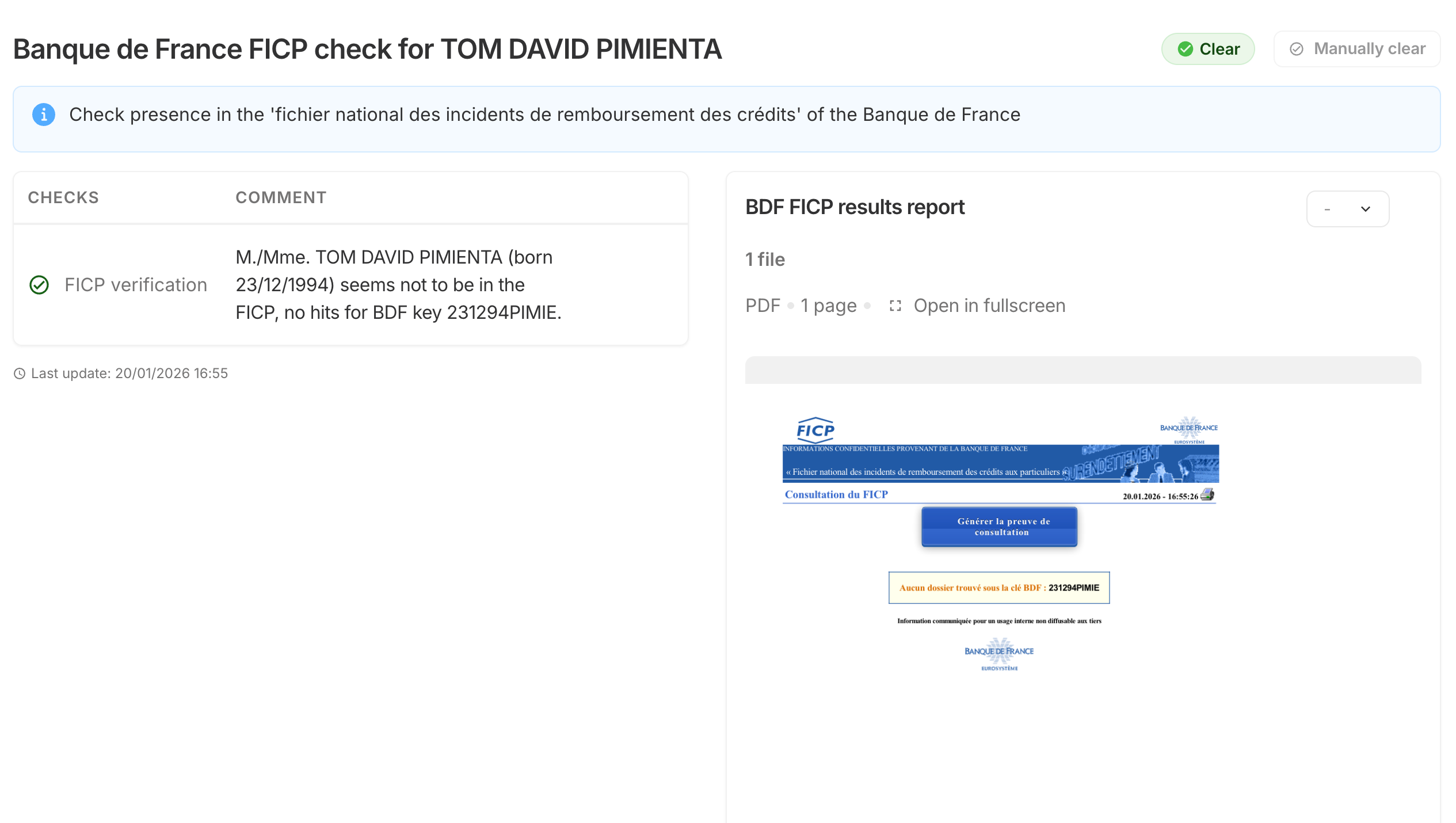Click the green check icon in Clear badge

(1186, 49)
